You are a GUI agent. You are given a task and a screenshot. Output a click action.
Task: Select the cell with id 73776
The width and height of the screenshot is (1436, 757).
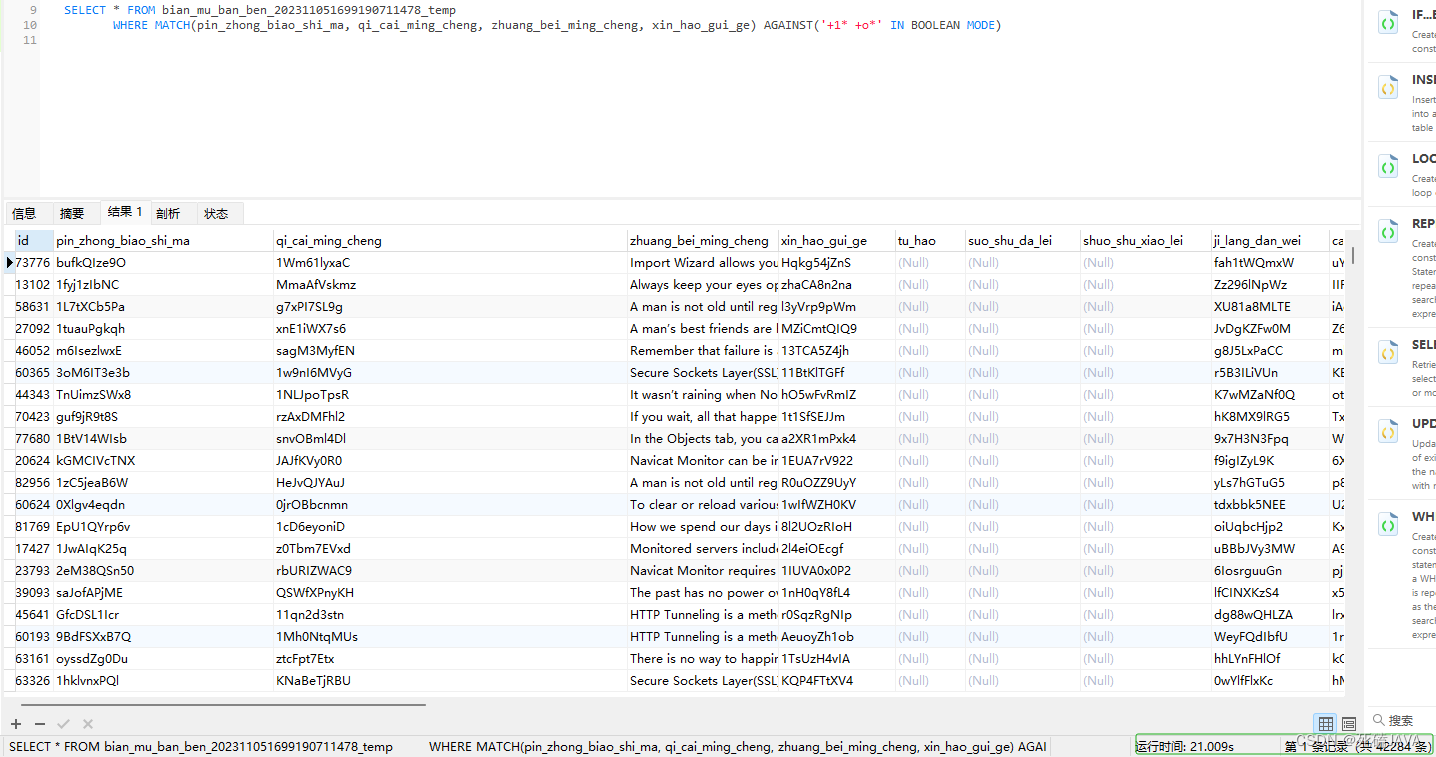coord(33,262)
